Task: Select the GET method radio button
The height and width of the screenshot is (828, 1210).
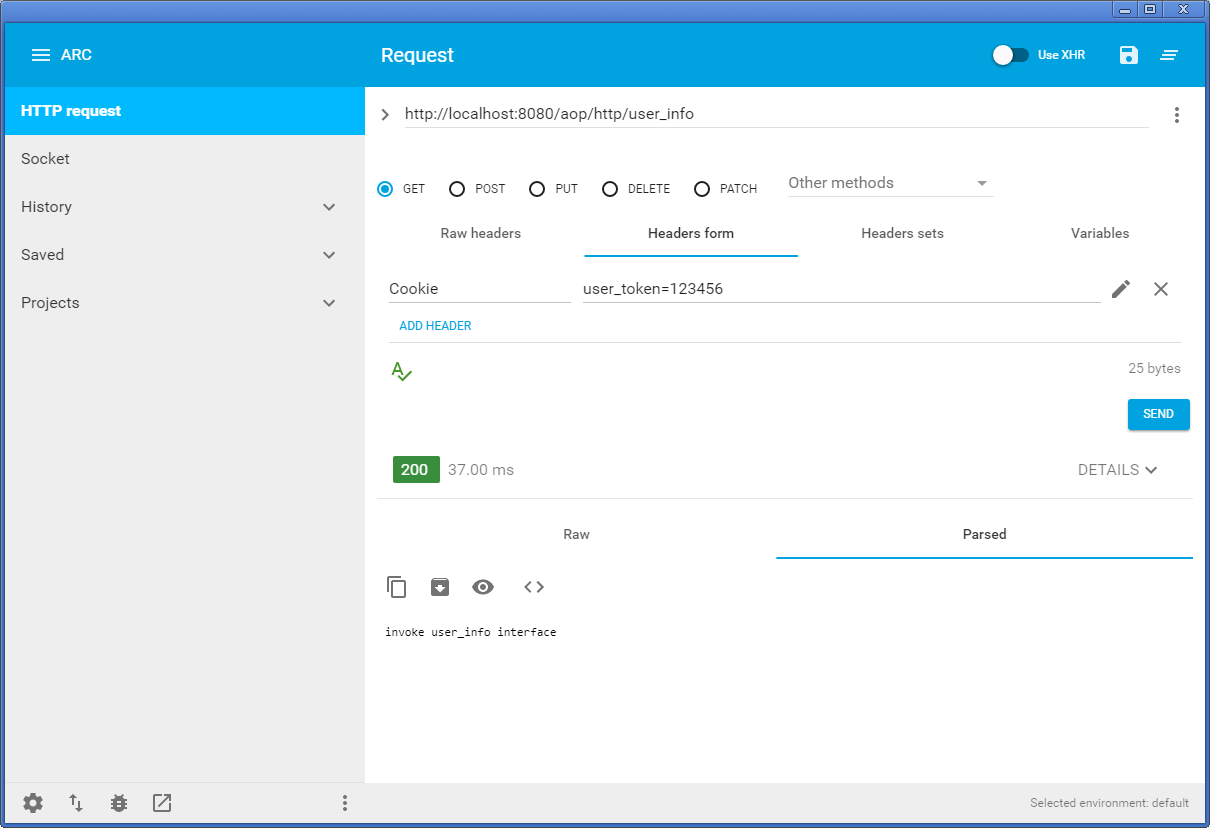Action: [x=385, y=189]
